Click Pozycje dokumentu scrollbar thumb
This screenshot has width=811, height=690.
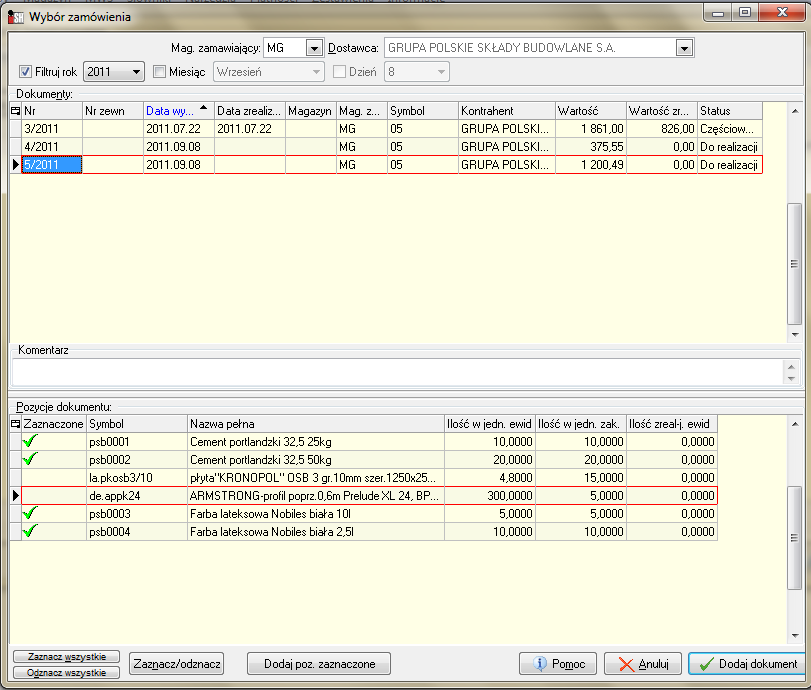(794, 538)
